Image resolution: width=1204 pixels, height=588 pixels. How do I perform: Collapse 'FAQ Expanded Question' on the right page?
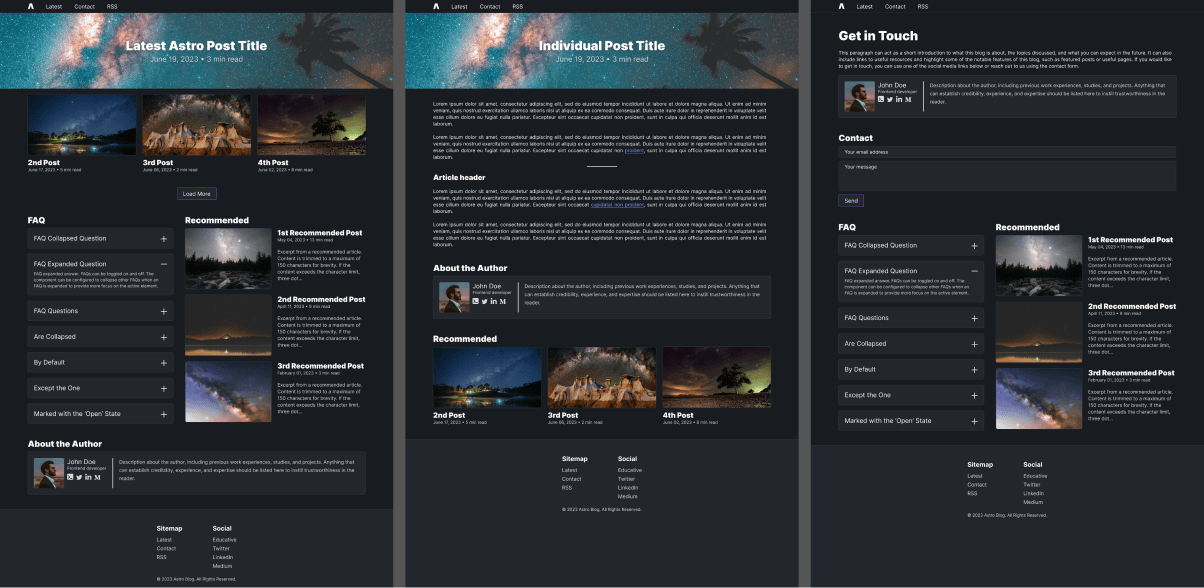(x=974, y=271)
